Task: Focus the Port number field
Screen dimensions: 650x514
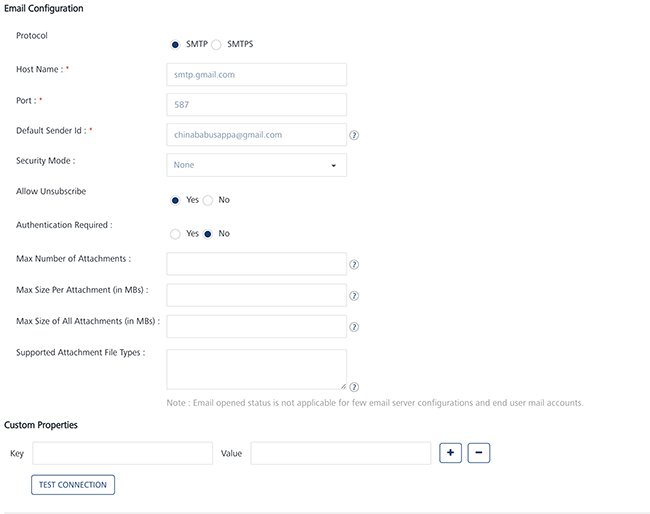Action: 256,104
